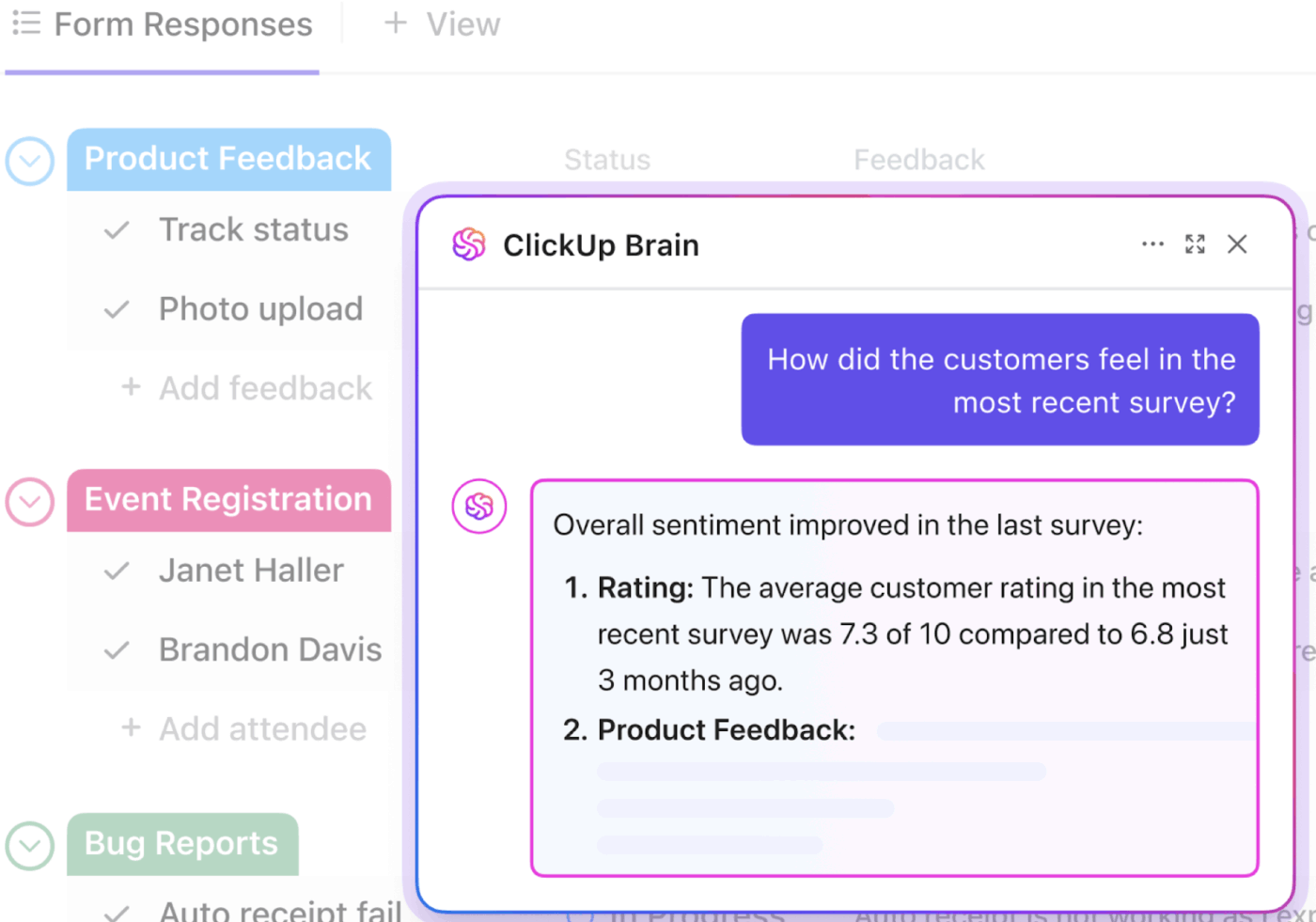Viewport: 1316px width, 922px height.
Task: Open the ClickUp Brain options via the ellipsis icon
Action: (x=1152, y=244)
